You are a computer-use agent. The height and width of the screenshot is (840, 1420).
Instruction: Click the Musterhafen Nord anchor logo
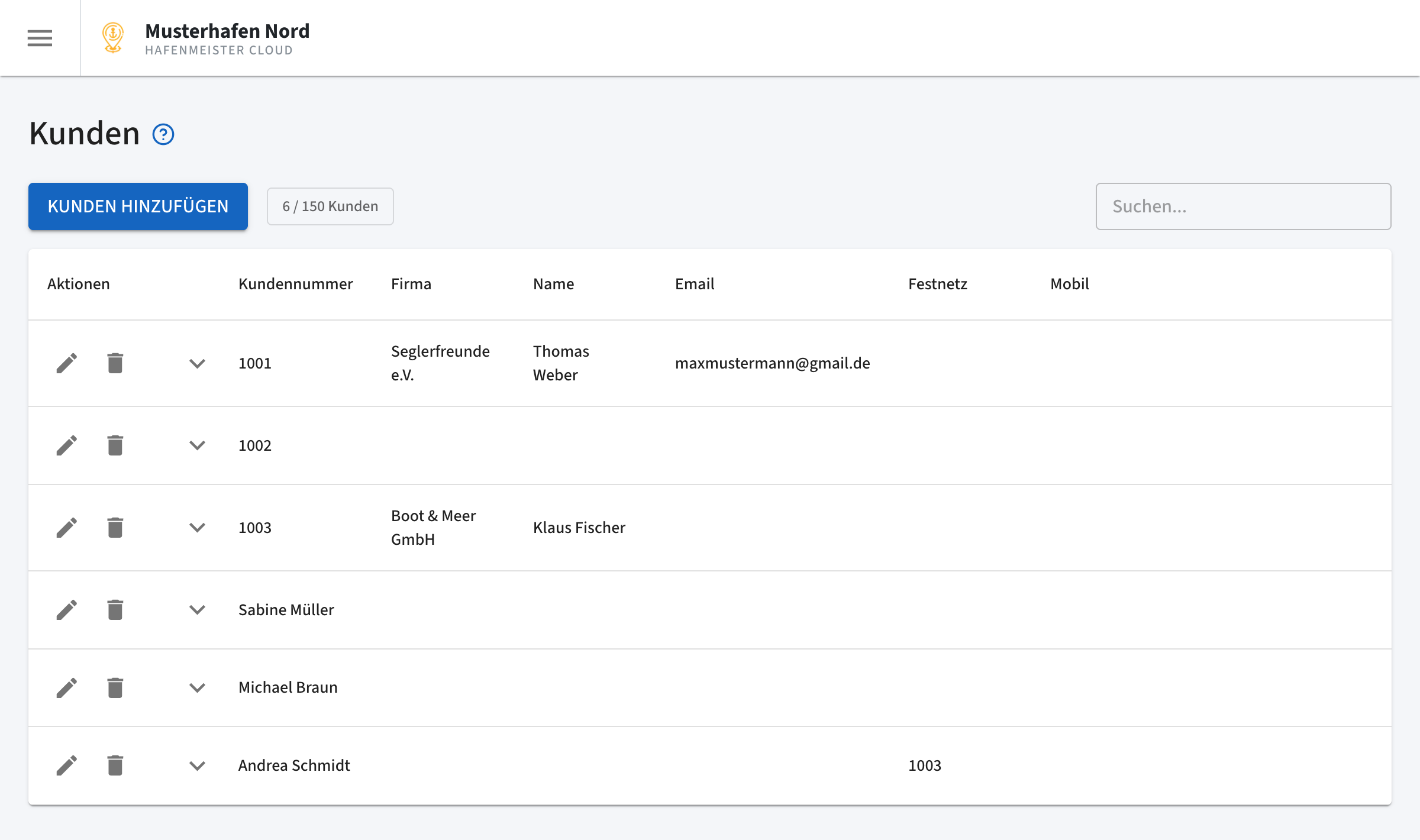pyautogui.click(x=112, y=38)
